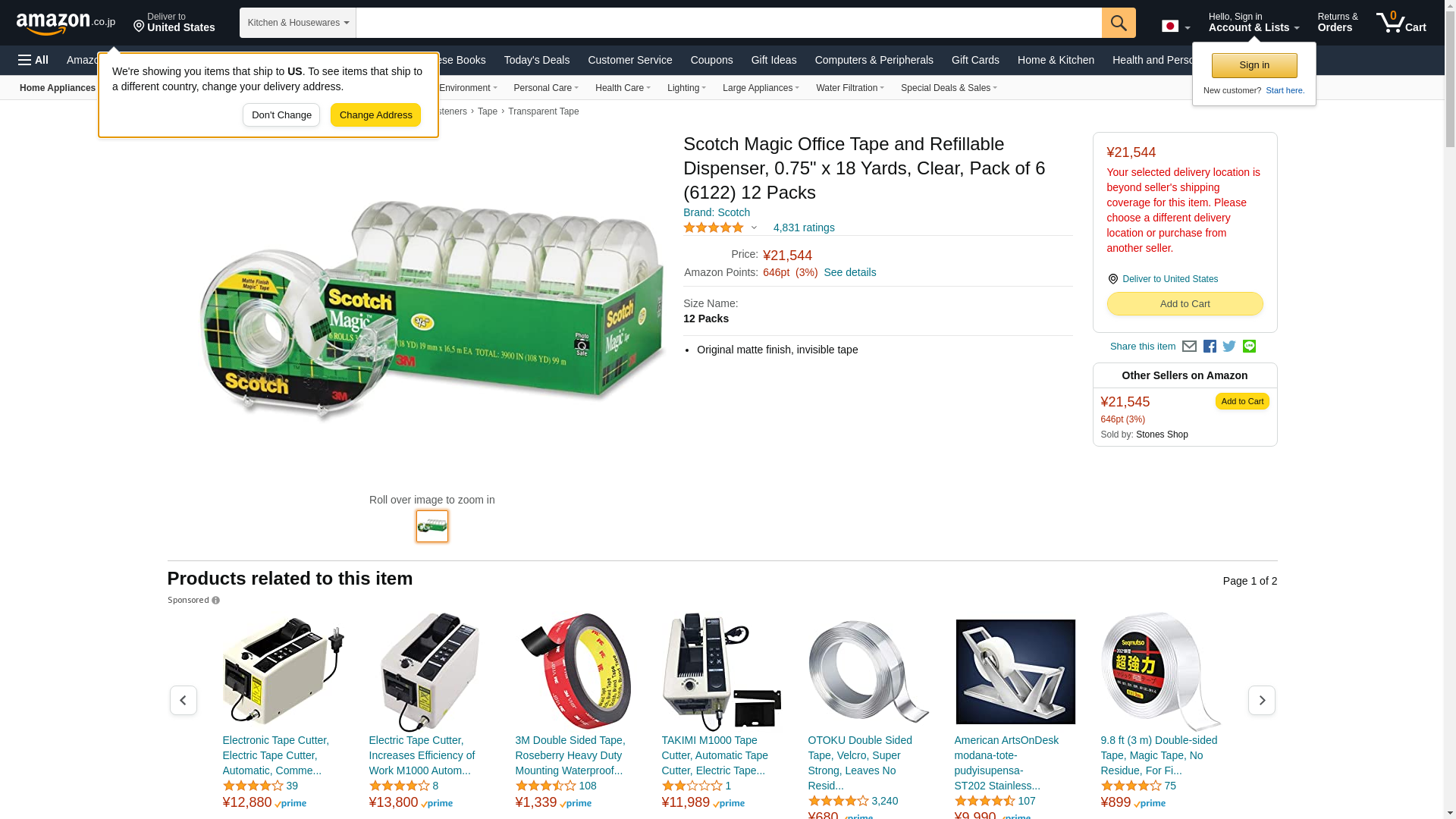
Task: Open Today's Deals in navigation bar
Action: [x=537, y=60]
